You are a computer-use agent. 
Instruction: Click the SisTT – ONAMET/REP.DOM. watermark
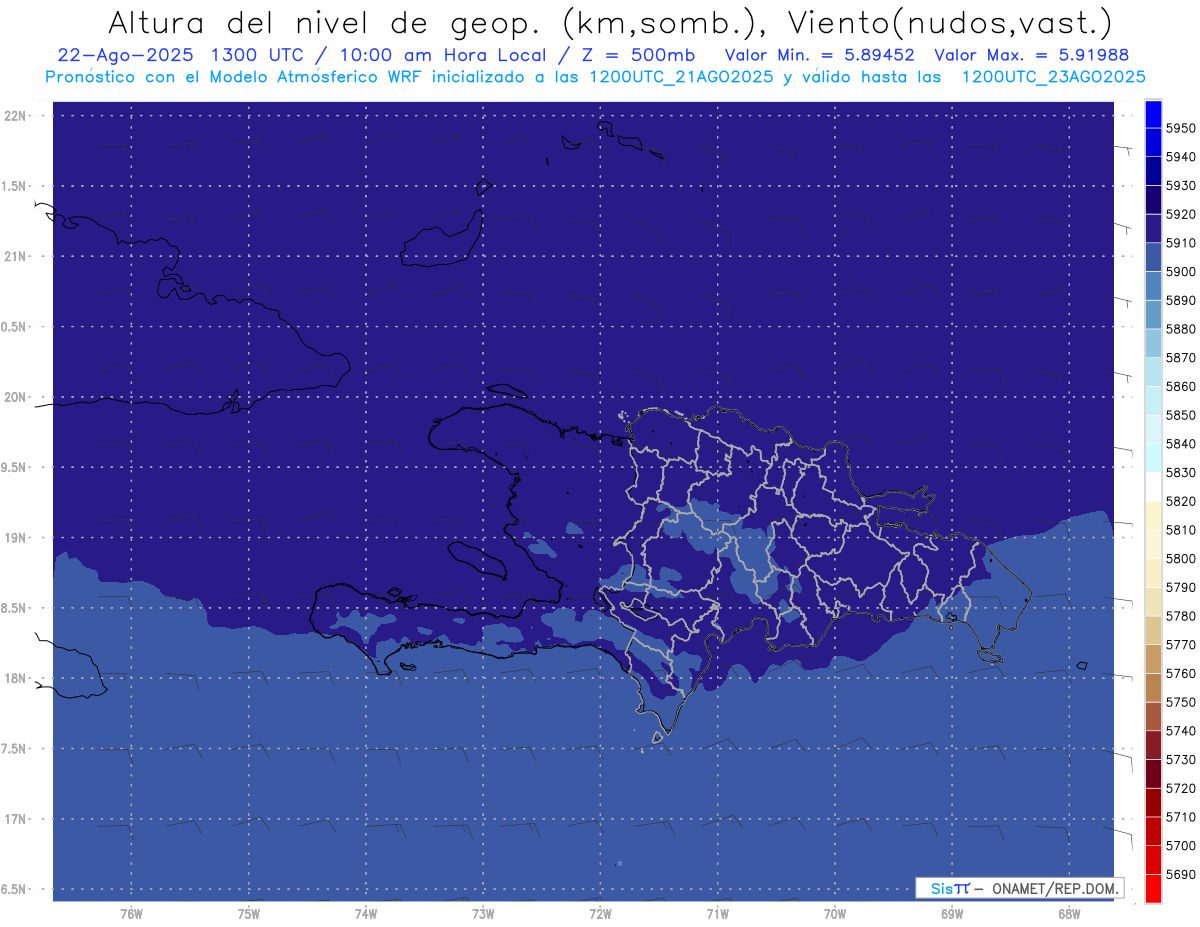tap(1018, 888)
